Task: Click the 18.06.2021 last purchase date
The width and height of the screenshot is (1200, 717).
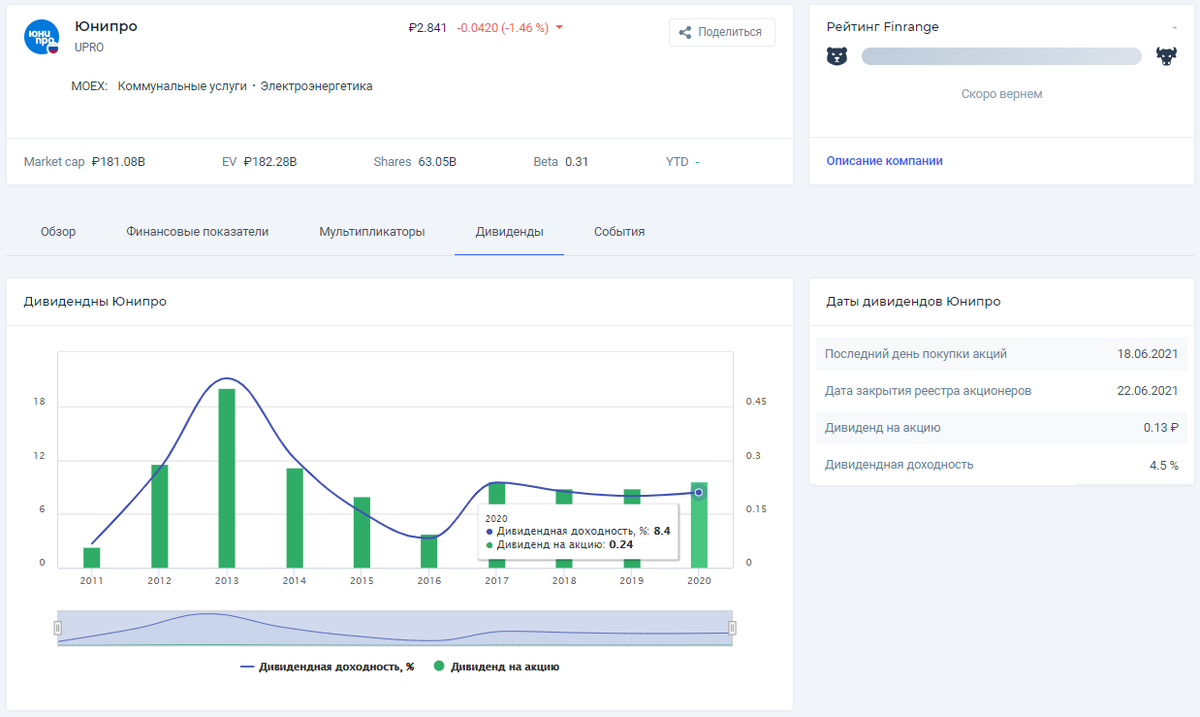Action: coord(1148,354)
